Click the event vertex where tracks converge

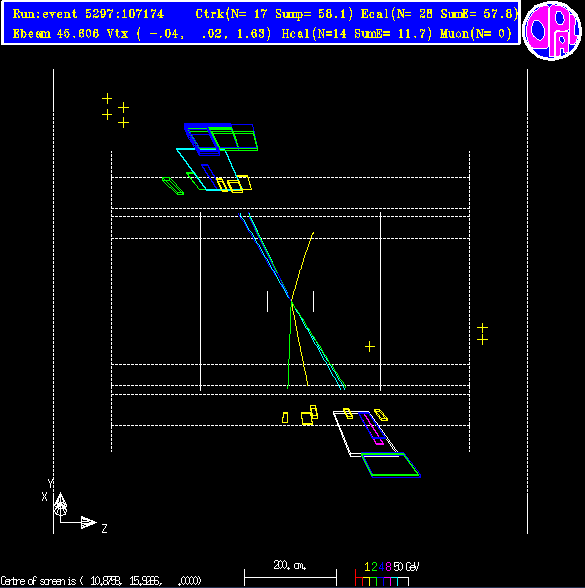[x=291, y=300]
